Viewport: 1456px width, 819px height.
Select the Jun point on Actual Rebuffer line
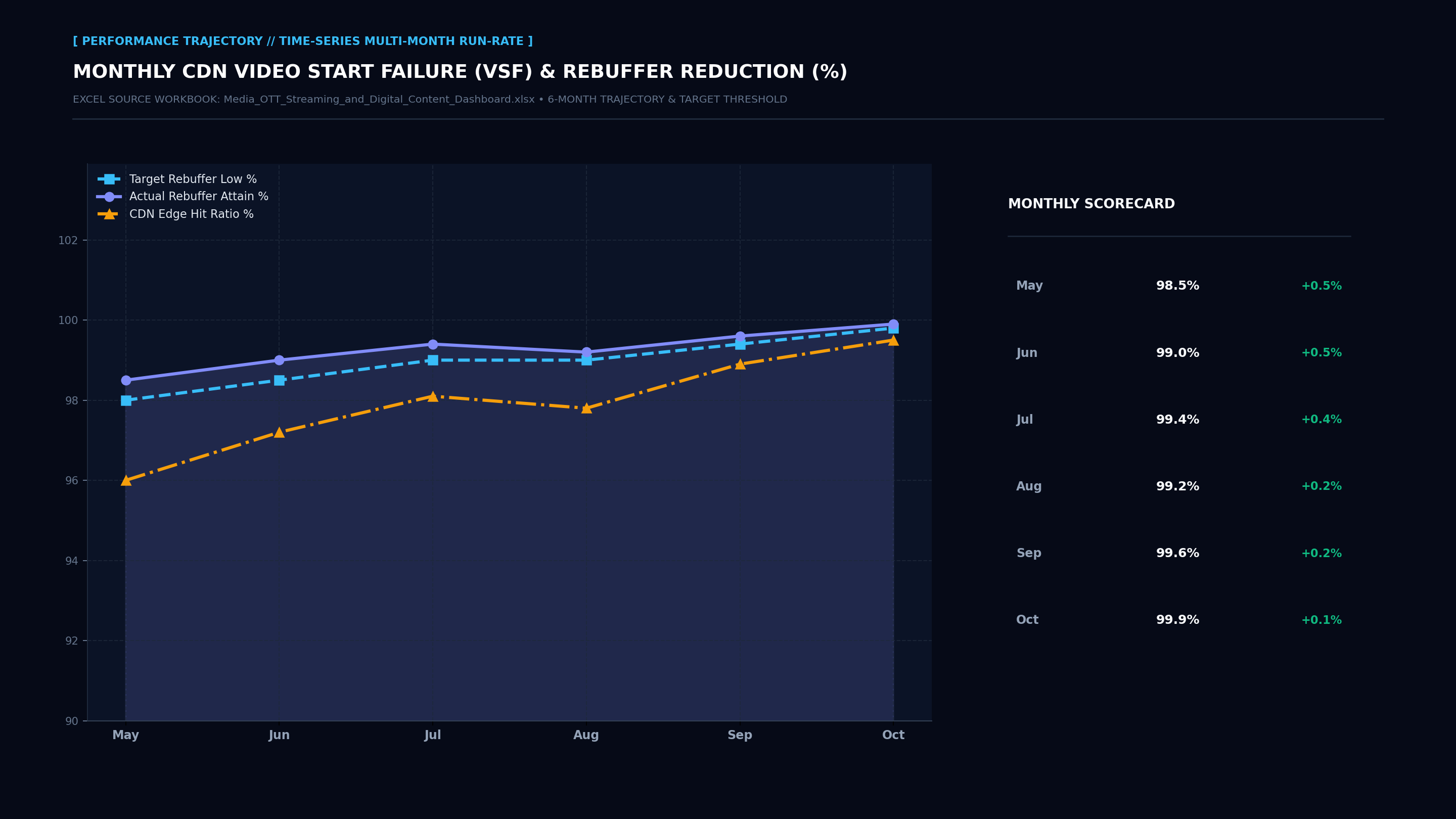[x=279, y=360]
